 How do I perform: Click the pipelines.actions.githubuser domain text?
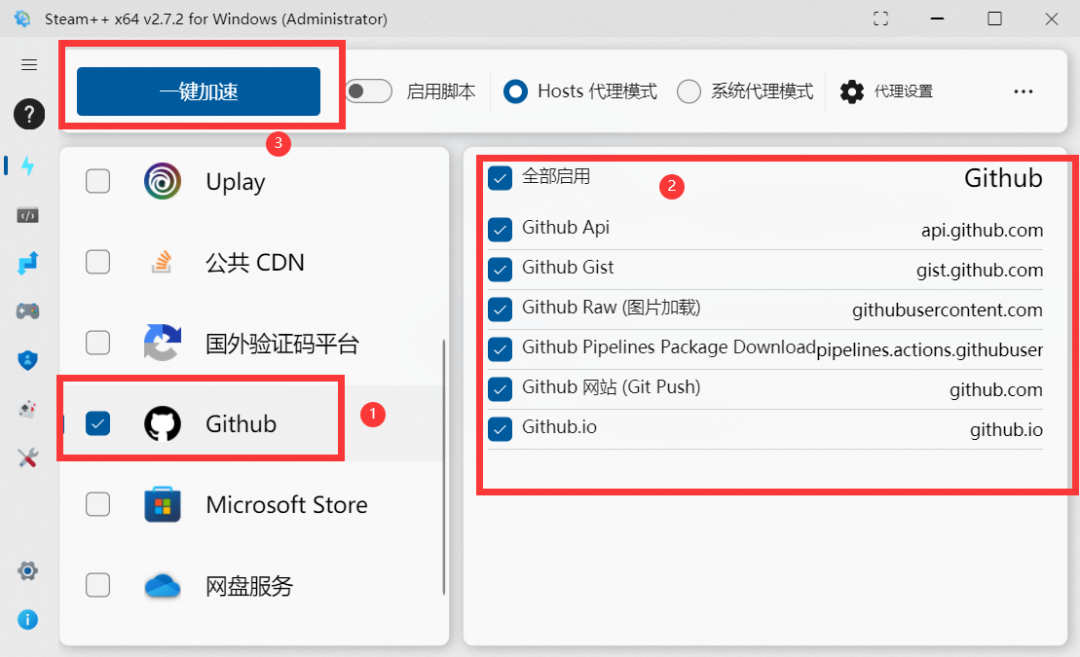(x=930, y=350)
